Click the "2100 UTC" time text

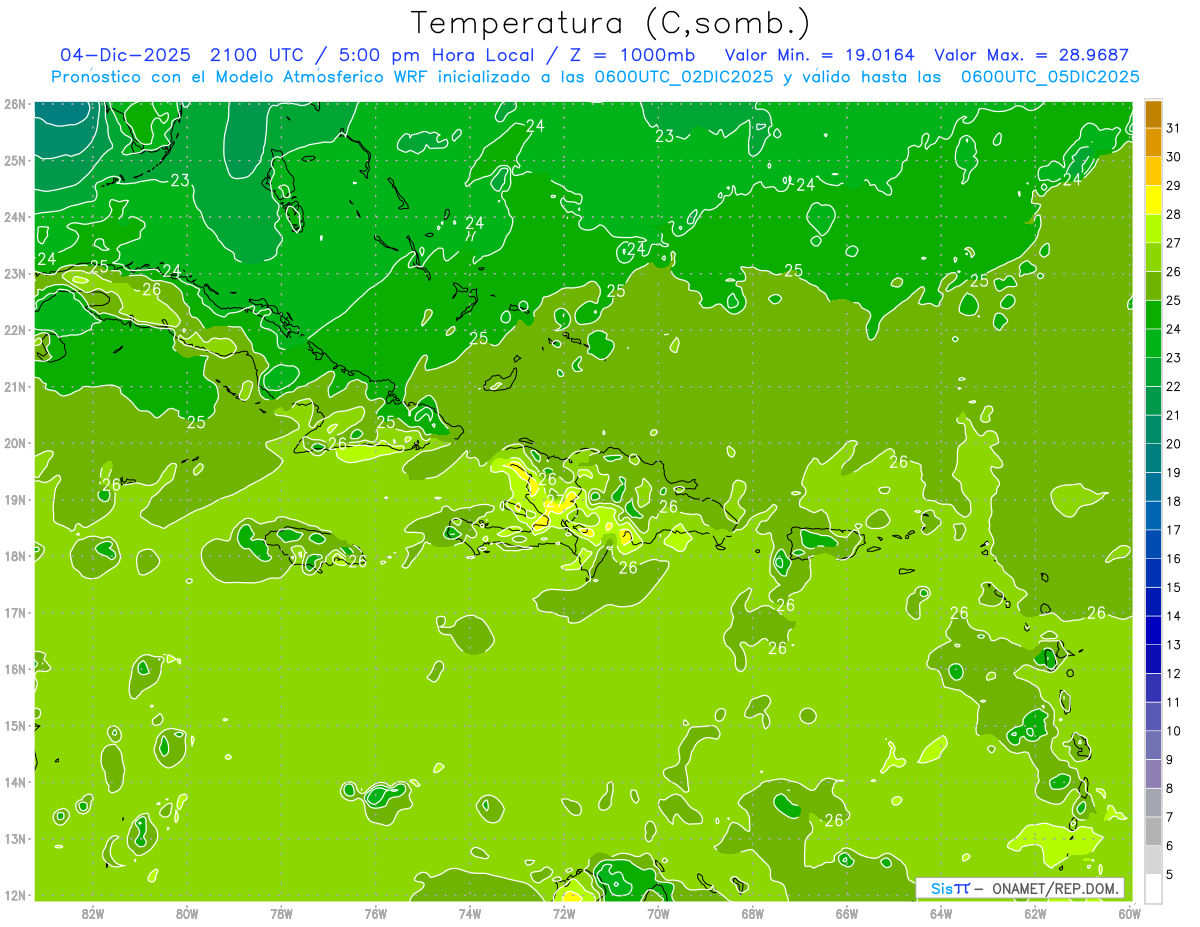tap(257, 55)
